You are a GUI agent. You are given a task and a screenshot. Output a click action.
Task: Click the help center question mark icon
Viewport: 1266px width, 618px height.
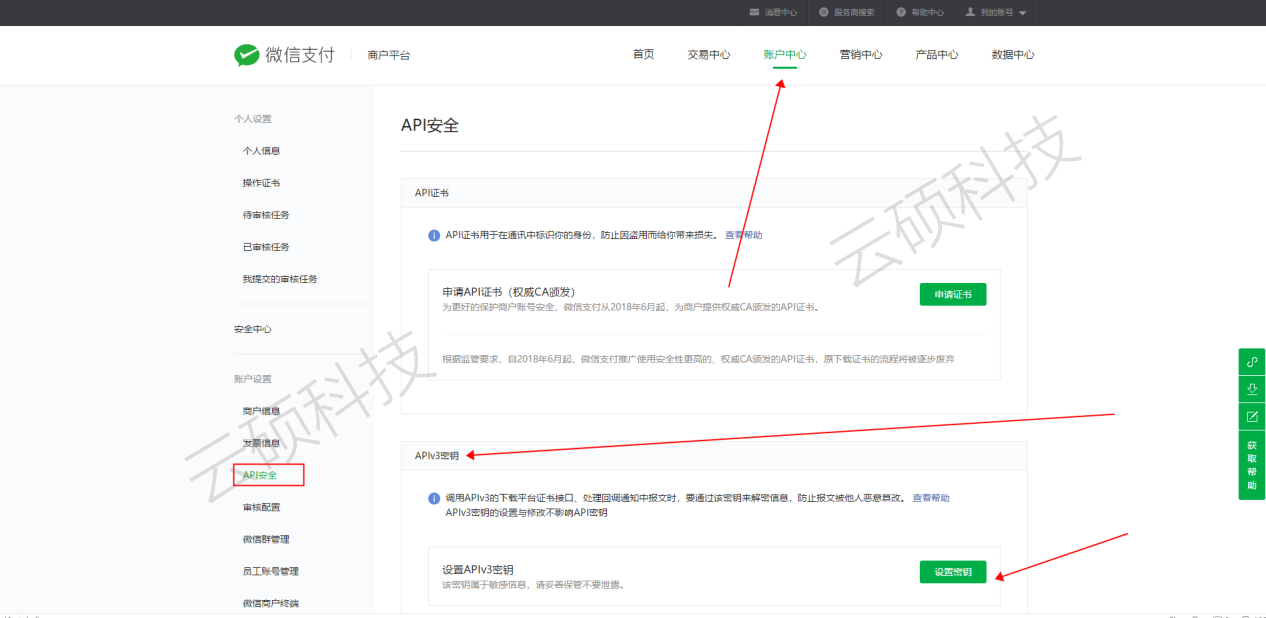(901, 12)
